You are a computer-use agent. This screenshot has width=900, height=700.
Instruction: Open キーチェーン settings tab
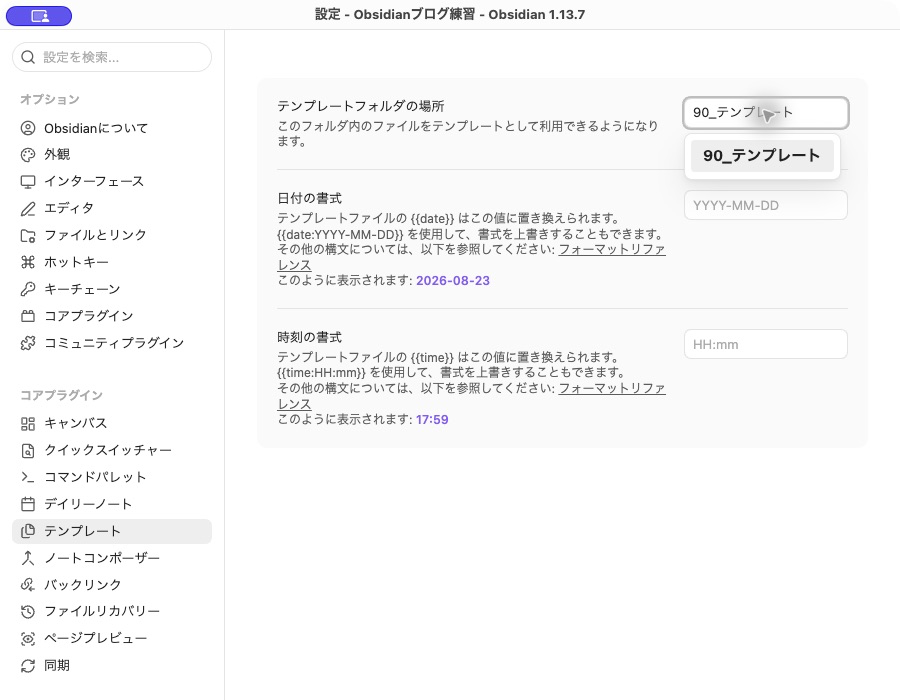pyautogui.click(x=112, y=289)
